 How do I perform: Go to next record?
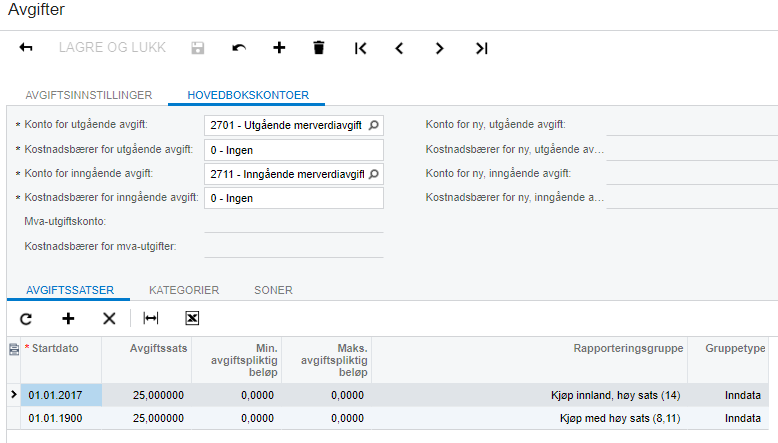coord(439,48)
